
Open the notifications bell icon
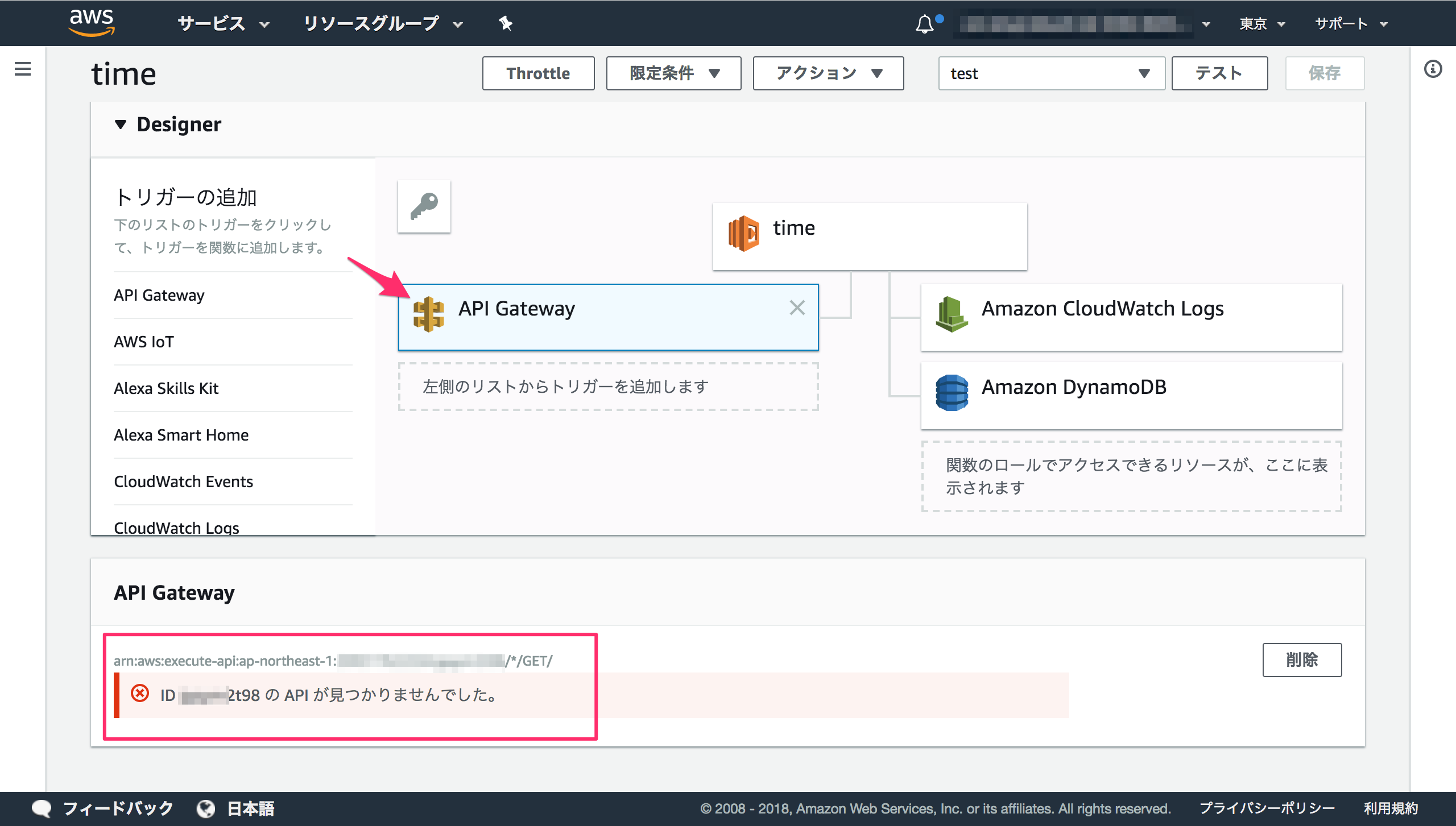pyautogui.click(x=924, y=24)
